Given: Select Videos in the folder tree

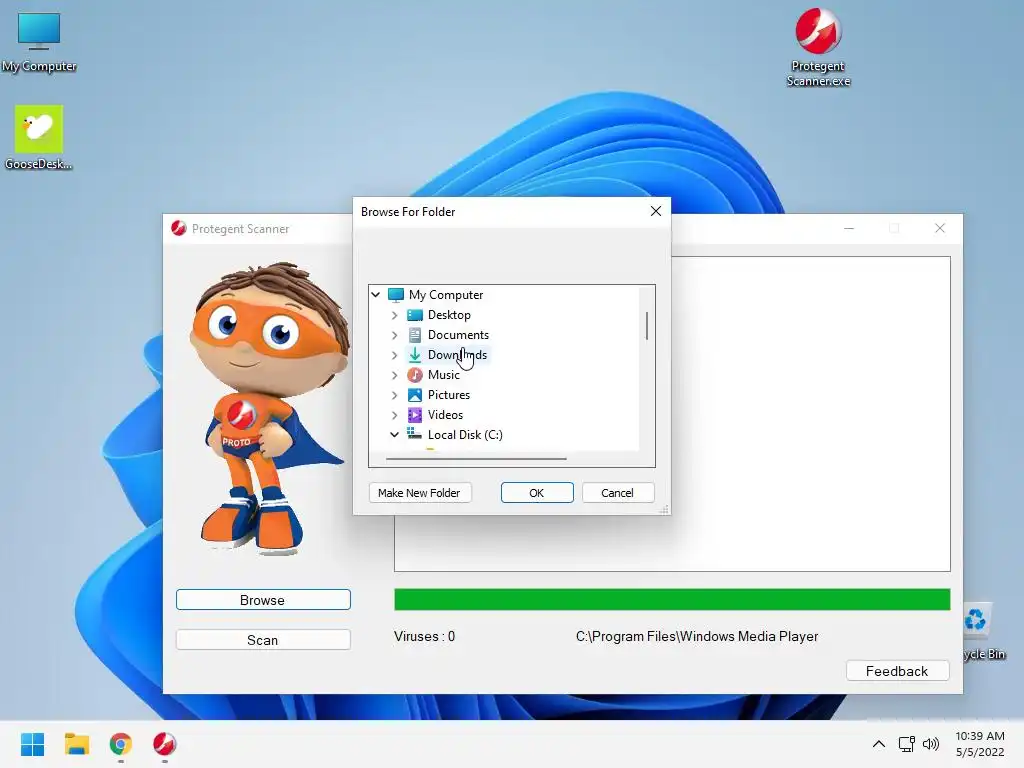Looking at the screenshot, I should pyautogui.click(x=445, y=415).
